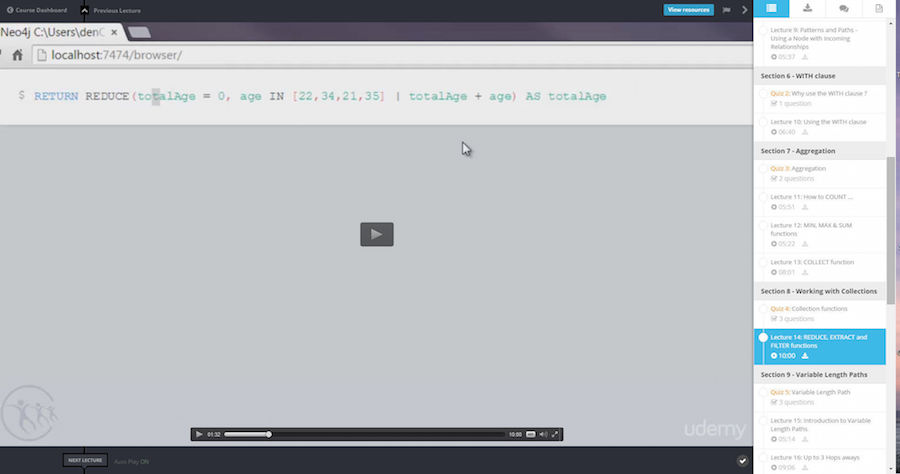Switch to the discussions tab
Image resolution: width=900 pixels, height=474 pixels.
coord(843,8)
